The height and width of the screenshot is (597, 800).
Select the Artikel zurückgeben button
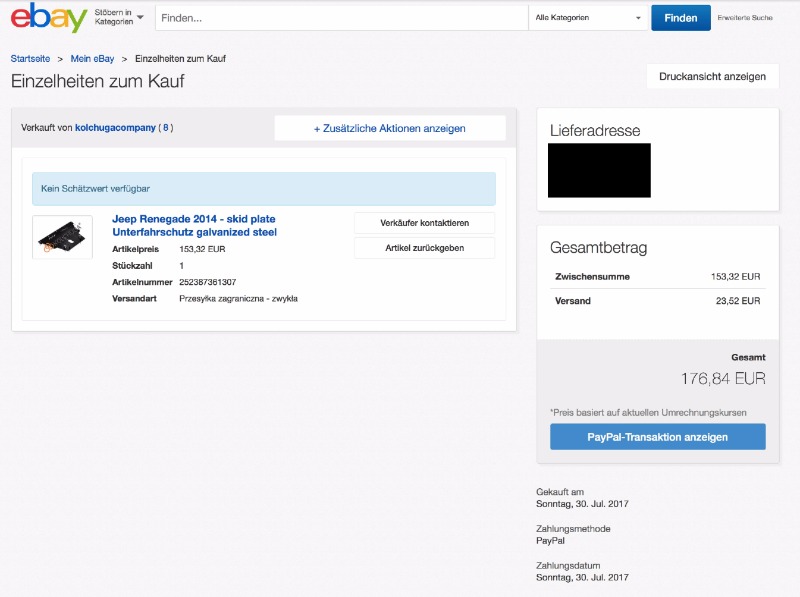[424, 248]
